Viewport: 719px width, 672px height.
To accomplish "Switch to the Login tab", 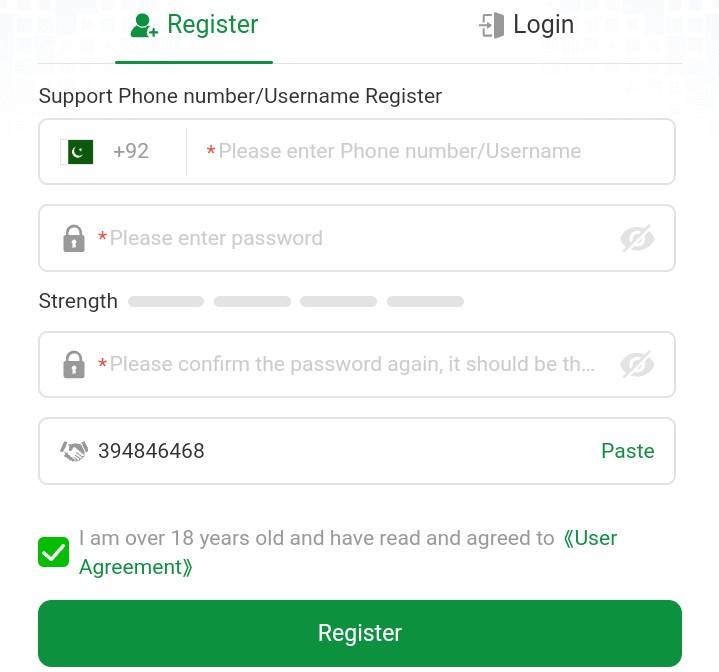I will click(x=526, y=25).
